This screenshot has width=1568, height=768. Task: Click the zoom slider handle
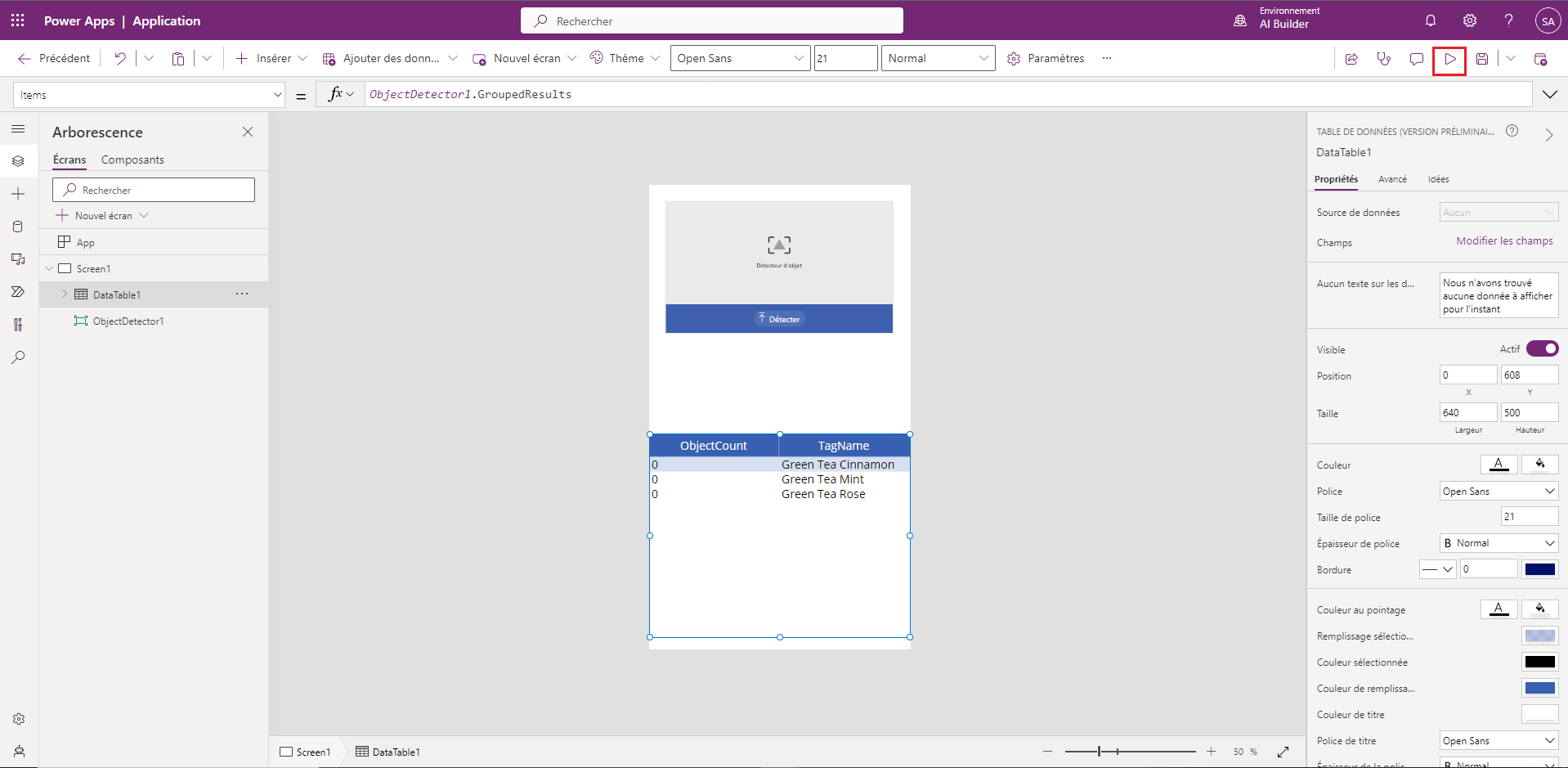(x=1099, y=751)
